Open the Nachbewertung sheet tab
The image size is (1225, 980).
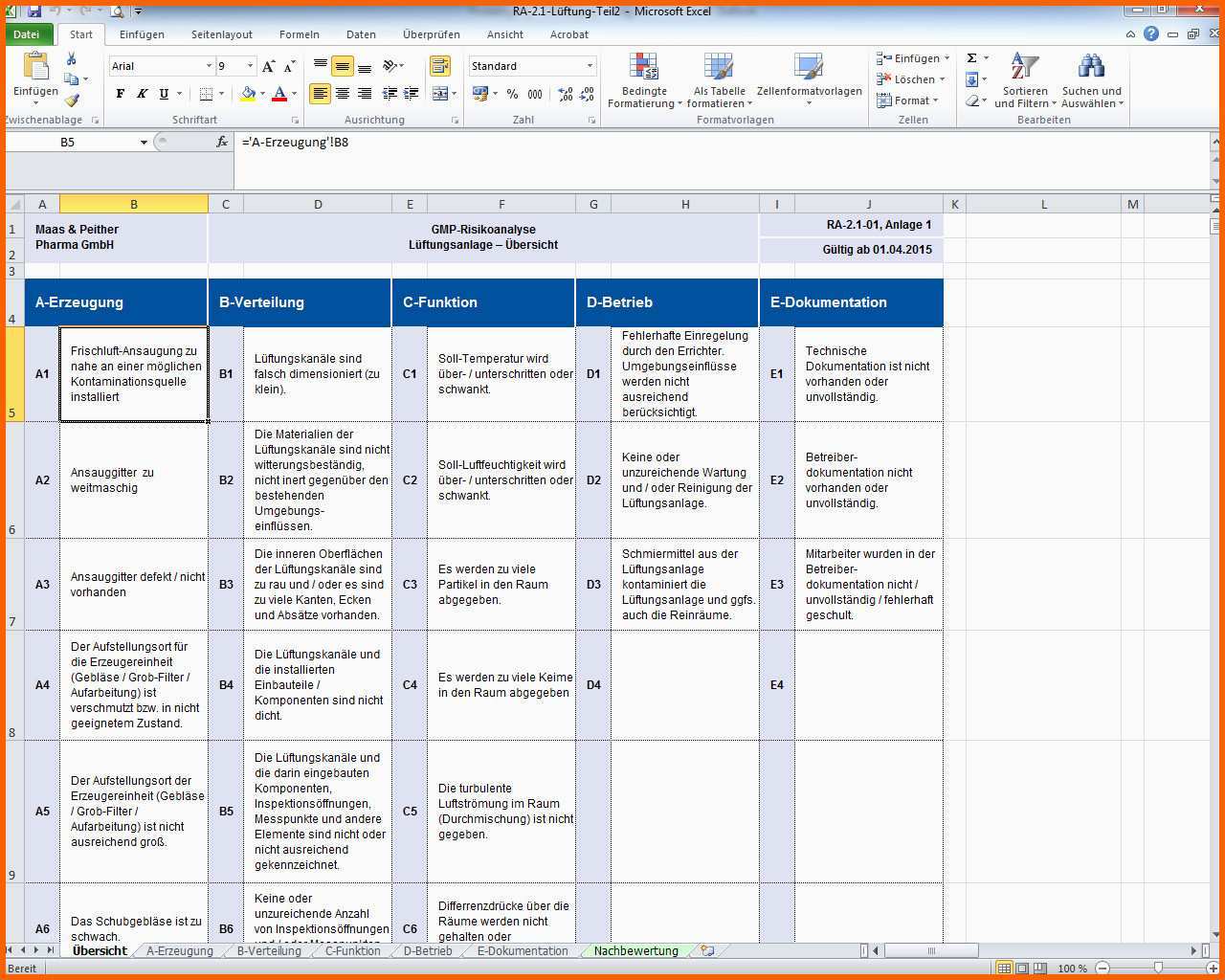tap(635, 950)
